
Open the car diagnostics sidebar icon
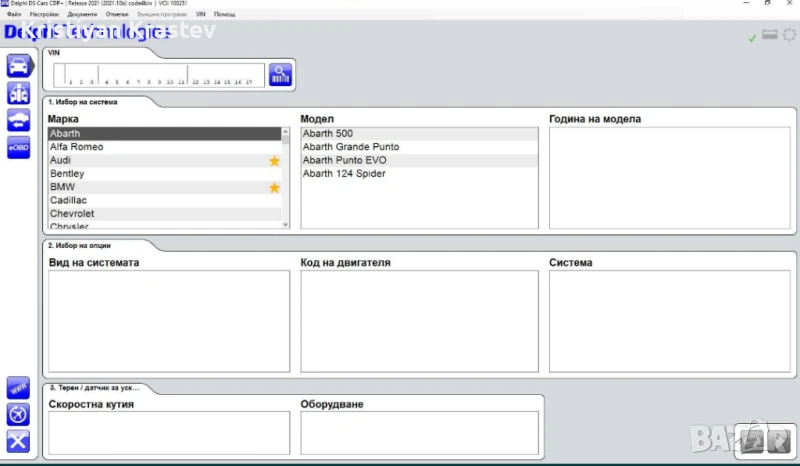click(19, 67)
